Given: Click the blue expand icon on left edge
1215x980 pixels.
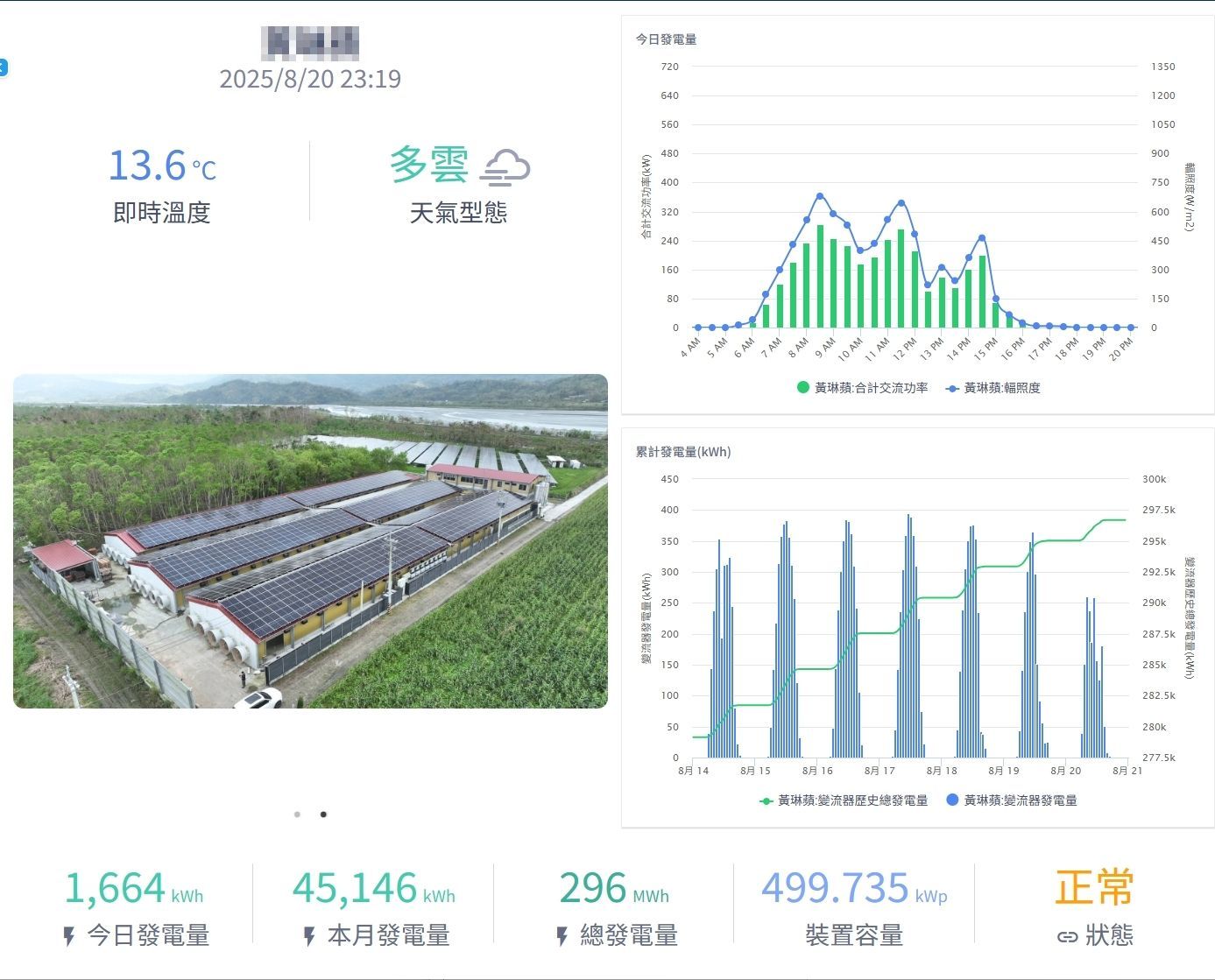Looking at the screenshot, I should click(4, 67).
